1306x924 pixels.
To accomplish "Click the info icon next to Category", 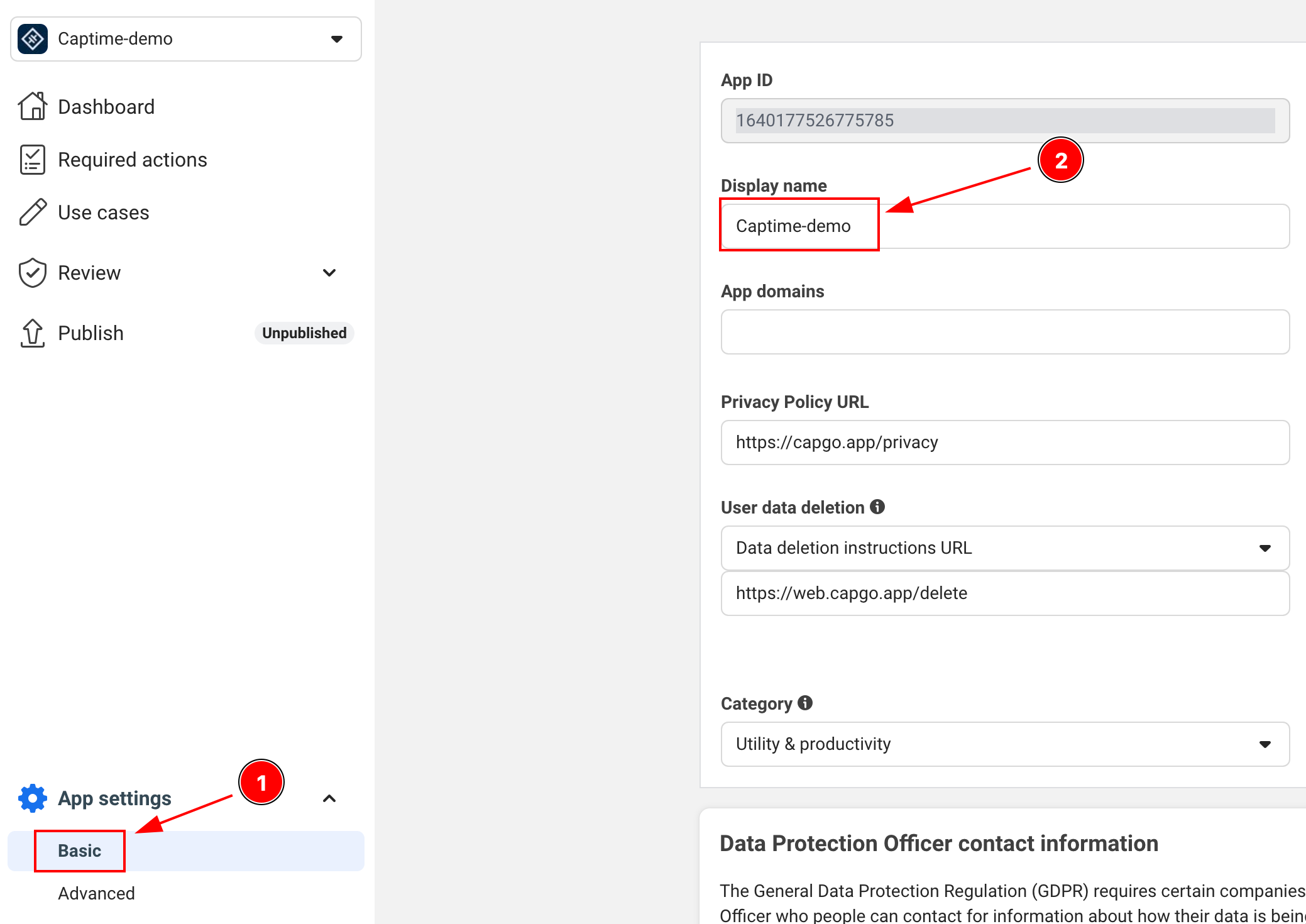I will pos(805,703).
